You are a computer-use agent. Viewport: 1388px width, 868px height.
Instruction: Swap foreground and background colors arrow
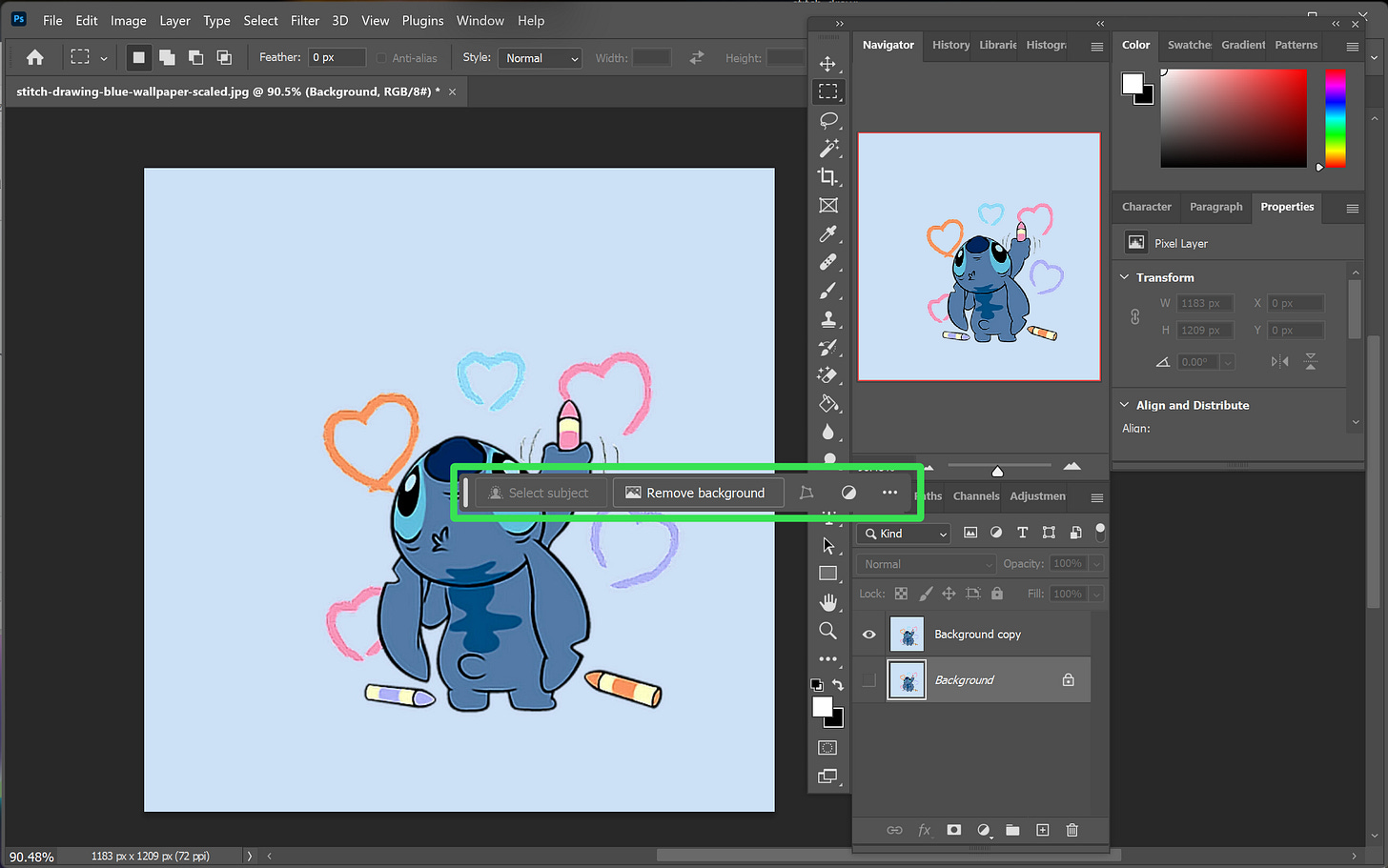(x=838, y=685)
